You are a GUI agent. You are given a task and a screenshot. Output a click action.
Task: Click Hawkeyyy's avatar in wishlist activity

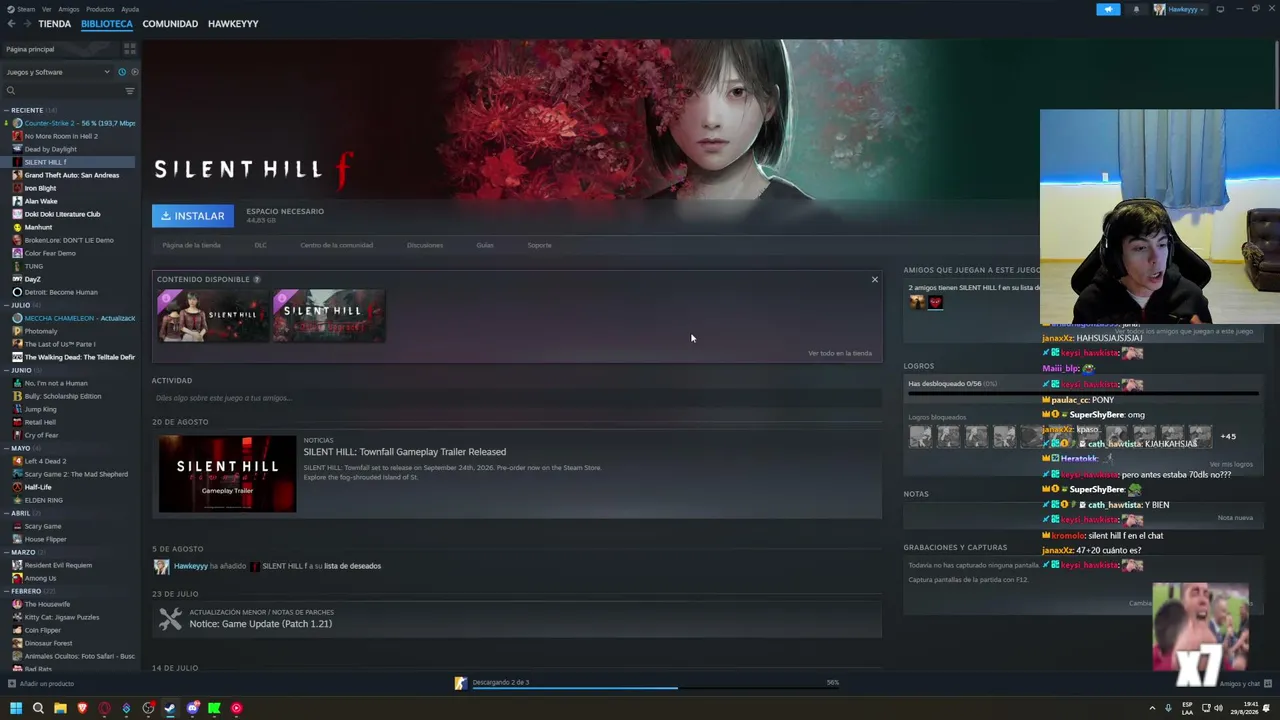click(161, 566)
